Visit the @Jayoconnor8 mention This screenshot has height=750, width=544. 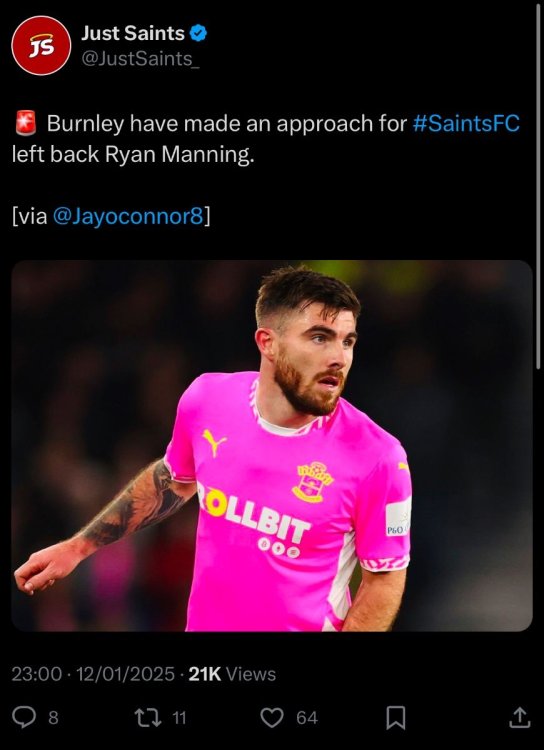click(128, 217)
